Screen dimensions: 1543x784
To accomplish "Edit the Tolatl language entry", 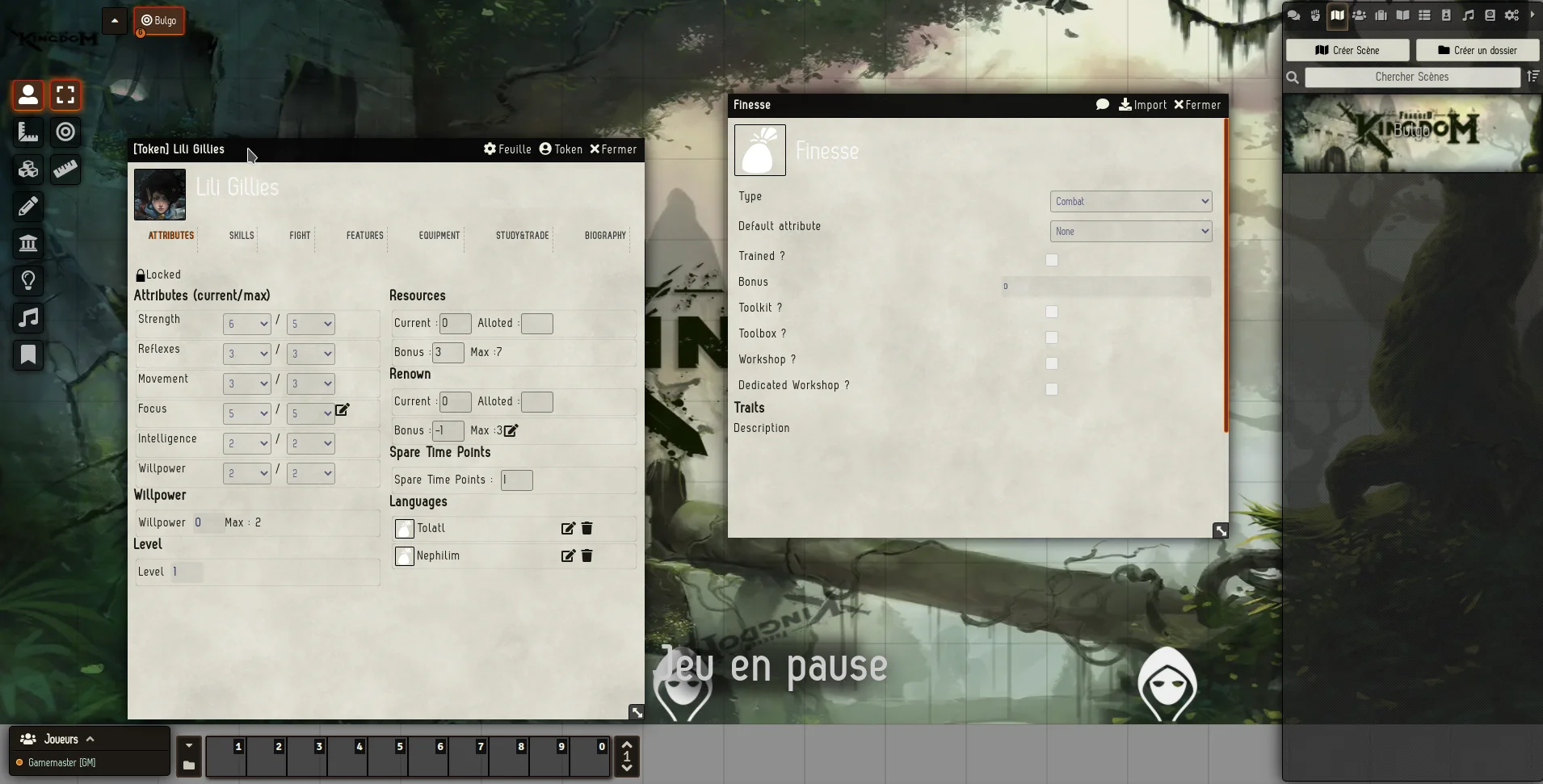I will (x=568, y=528).
